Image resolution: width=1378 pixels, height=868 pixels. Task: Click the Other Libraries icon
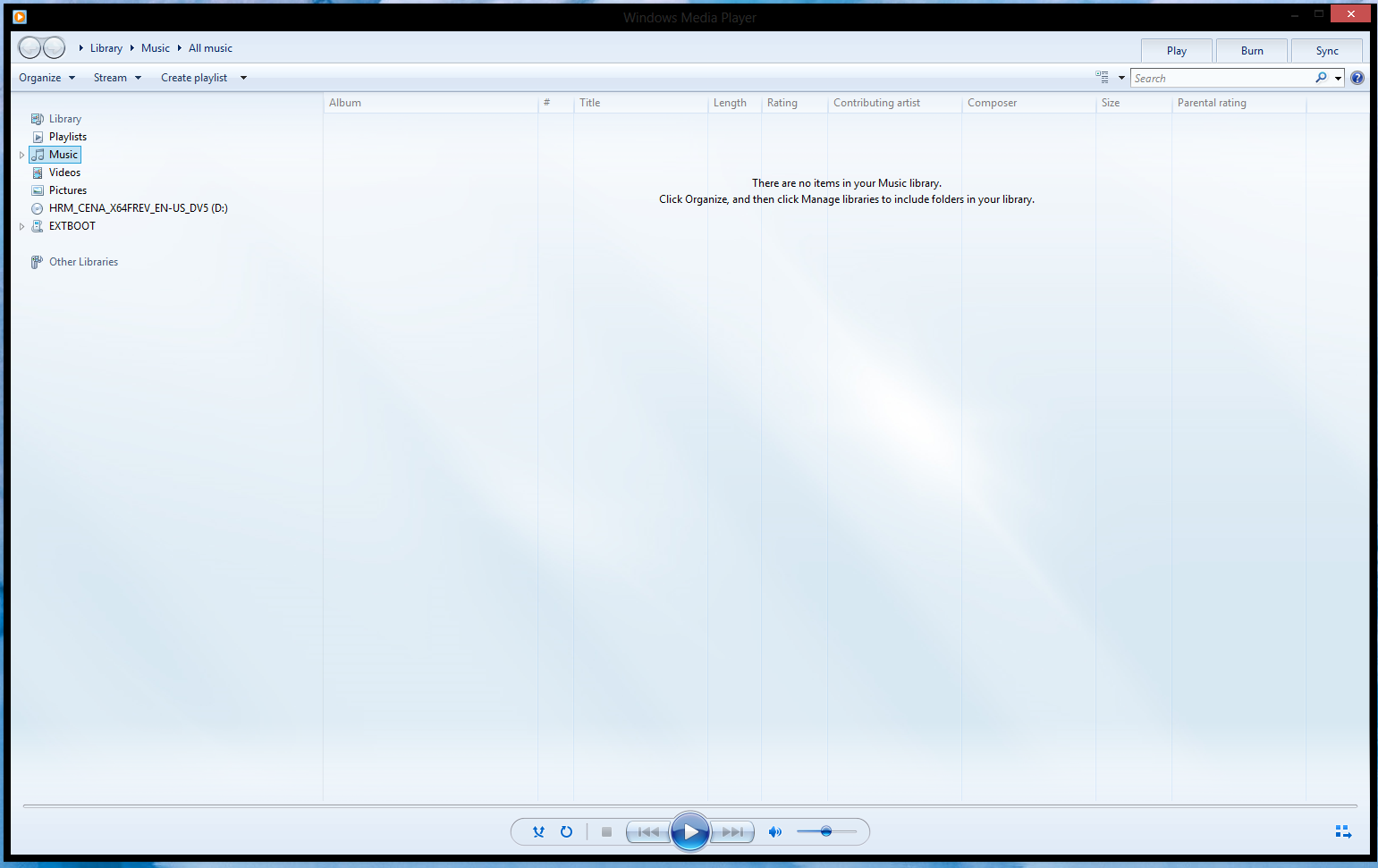(37, 262)
